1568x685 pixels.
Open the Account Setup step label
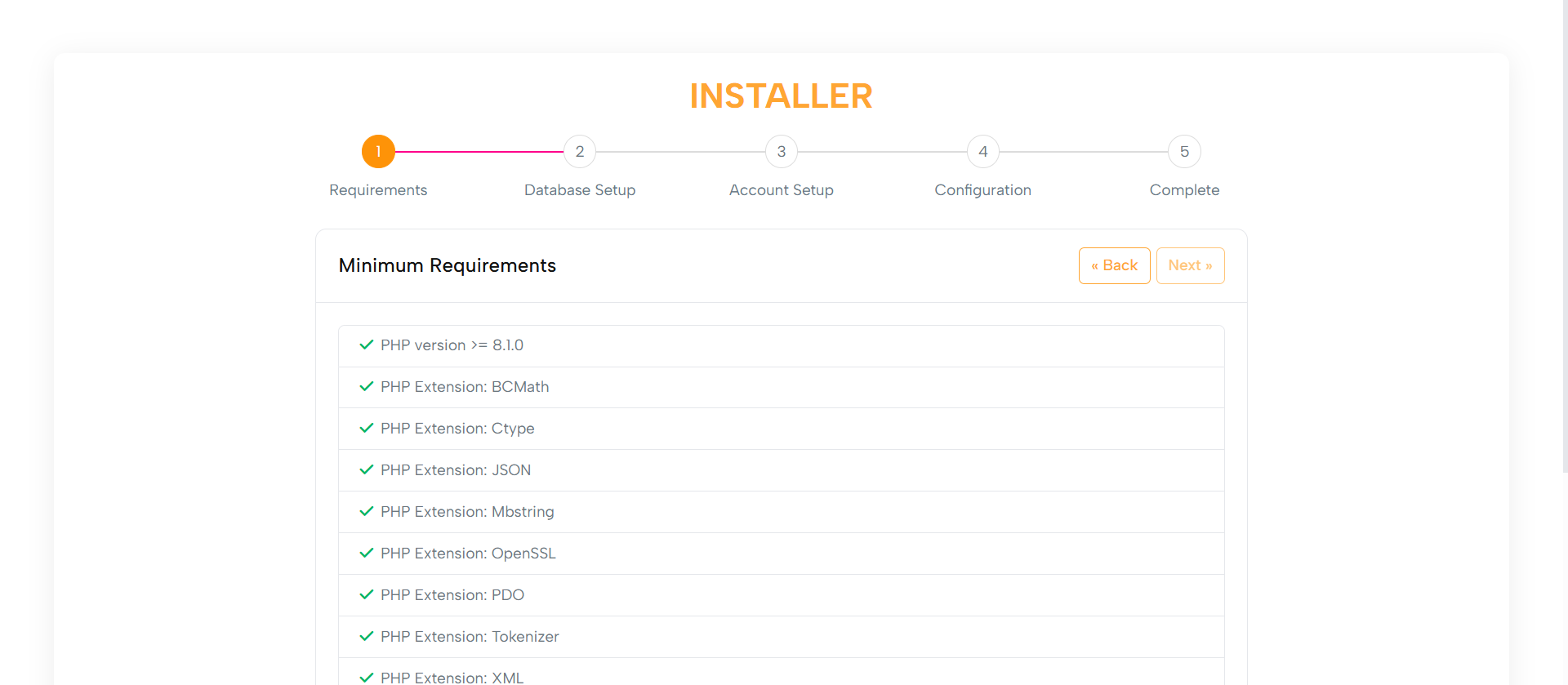[782, 190]
